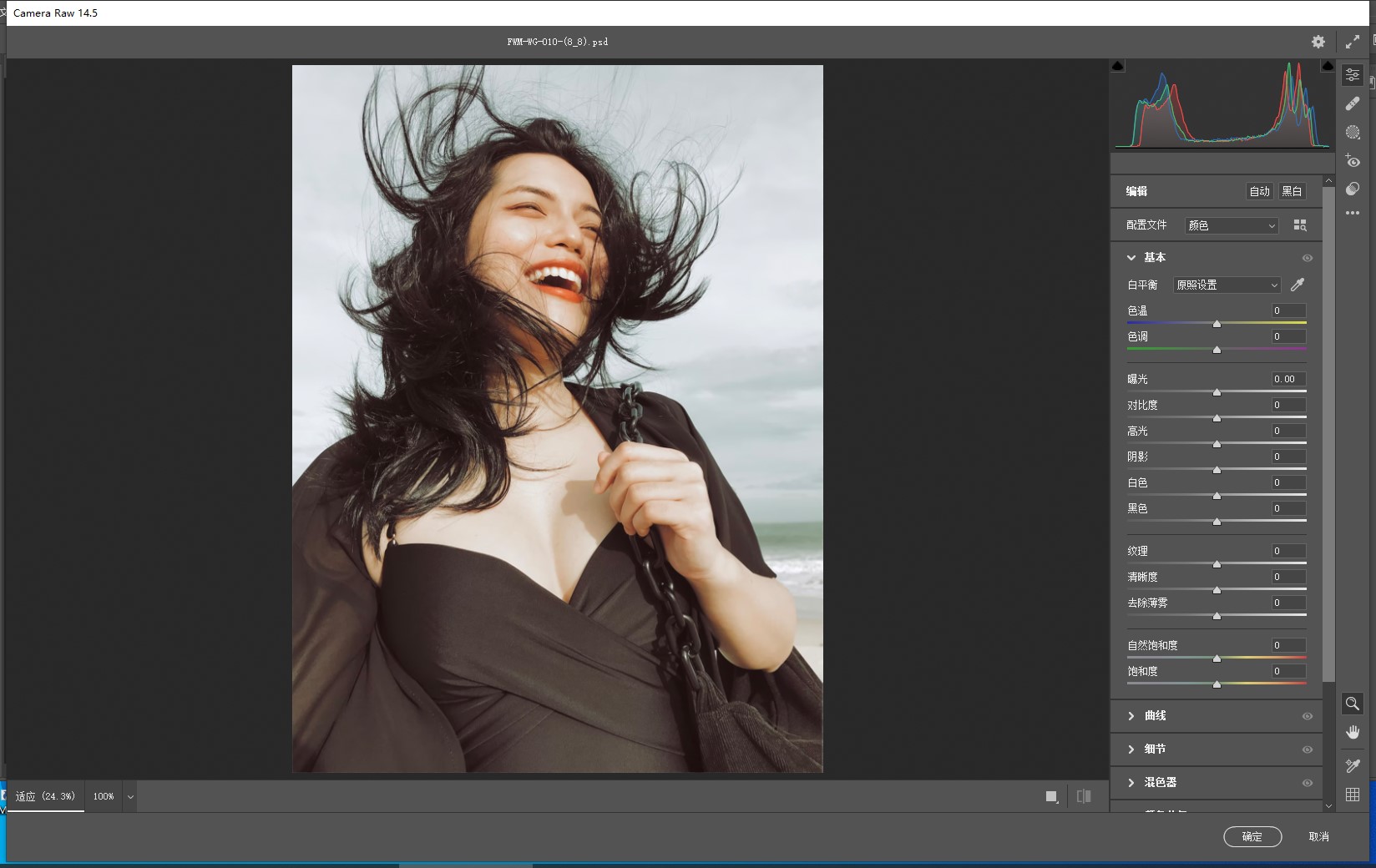Click the 曝光 exposure slider handle
Screen dimensions: 1376x868
1217,392
